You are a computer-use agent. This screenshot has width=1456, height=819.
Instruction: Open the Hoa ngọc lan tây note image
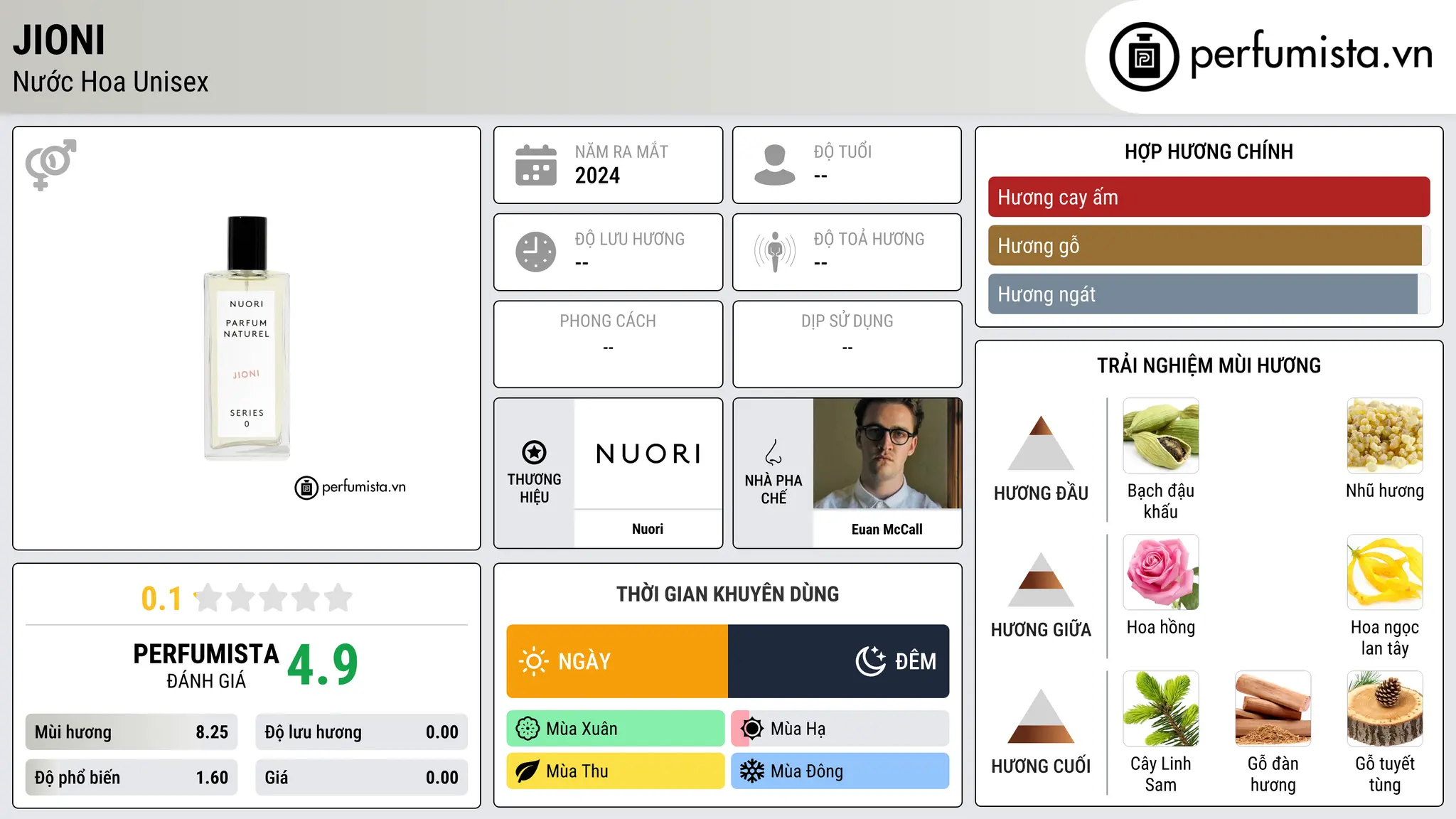(x=1385, y=572)
